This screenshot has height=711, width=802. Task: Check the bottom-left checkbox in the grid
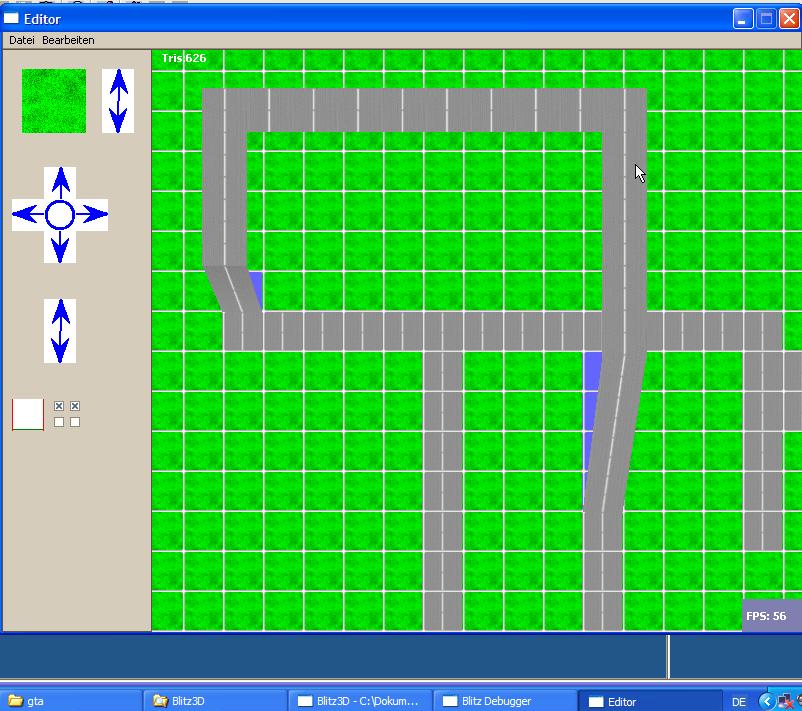coord(59,422)
